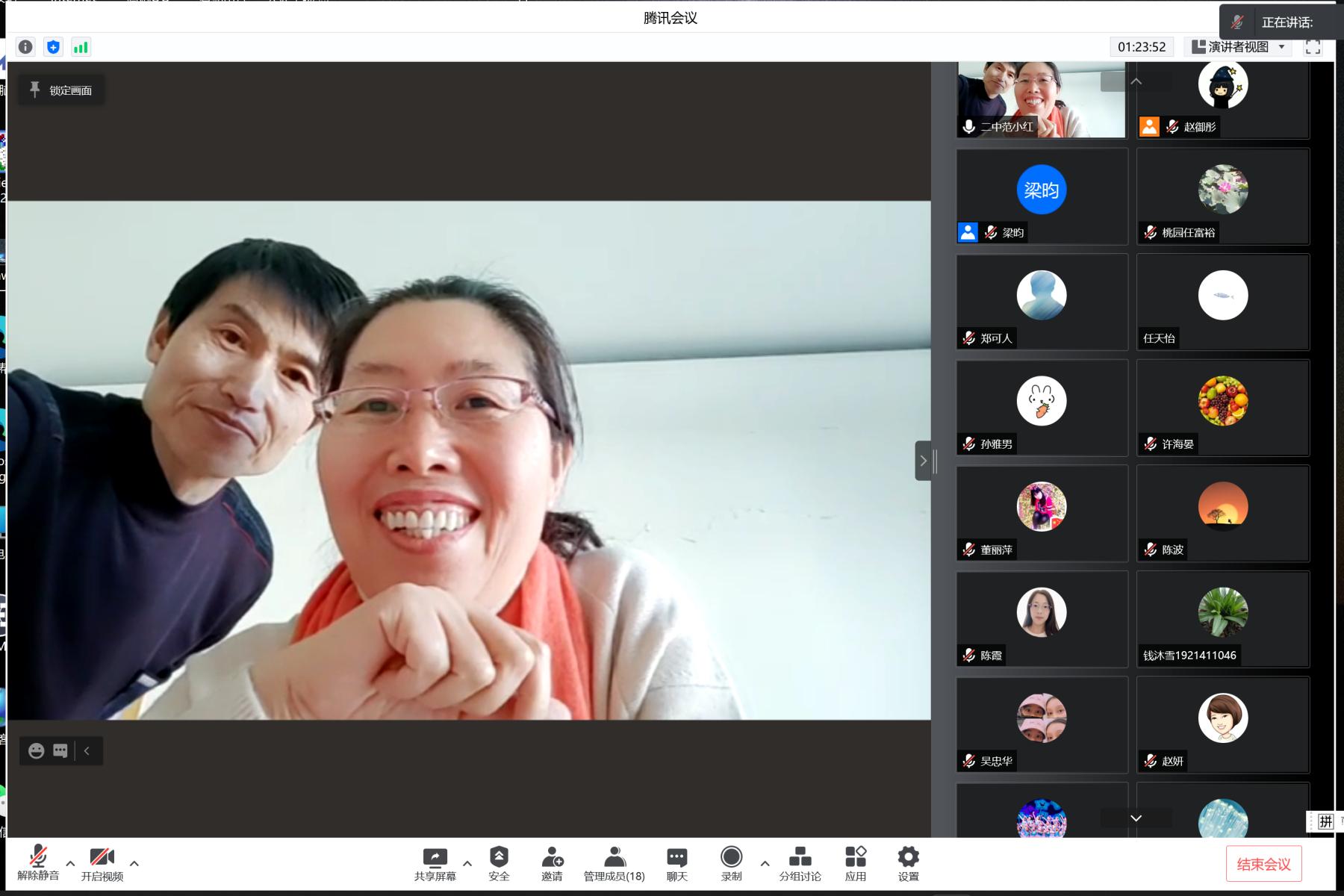Click the 结束会议 end meeting button
Screen dimensions: 1344x896
(1263, 864)
